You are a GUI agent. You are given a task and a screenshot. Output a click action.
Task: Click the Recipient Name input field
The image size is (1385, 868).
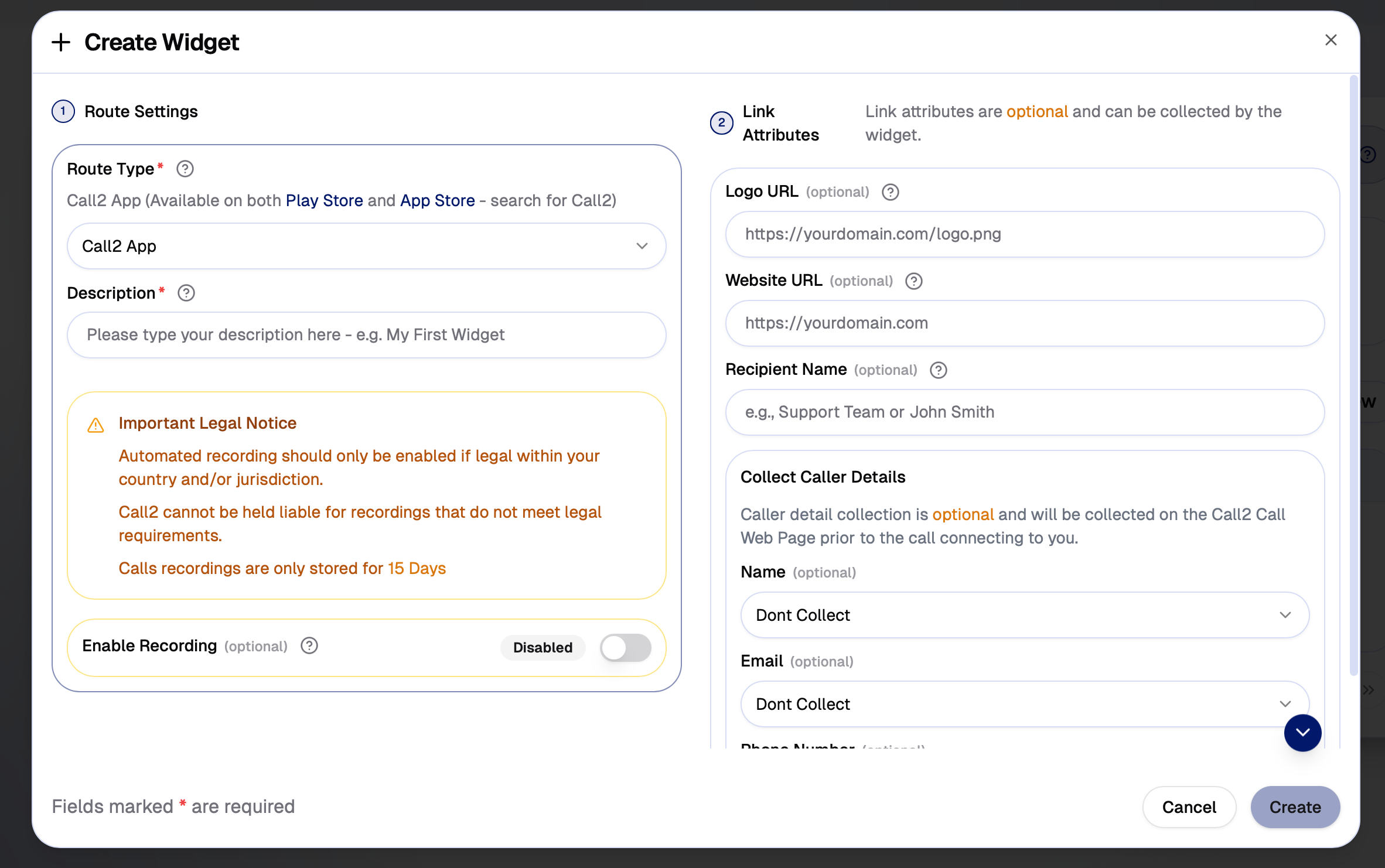[1025, 412]
